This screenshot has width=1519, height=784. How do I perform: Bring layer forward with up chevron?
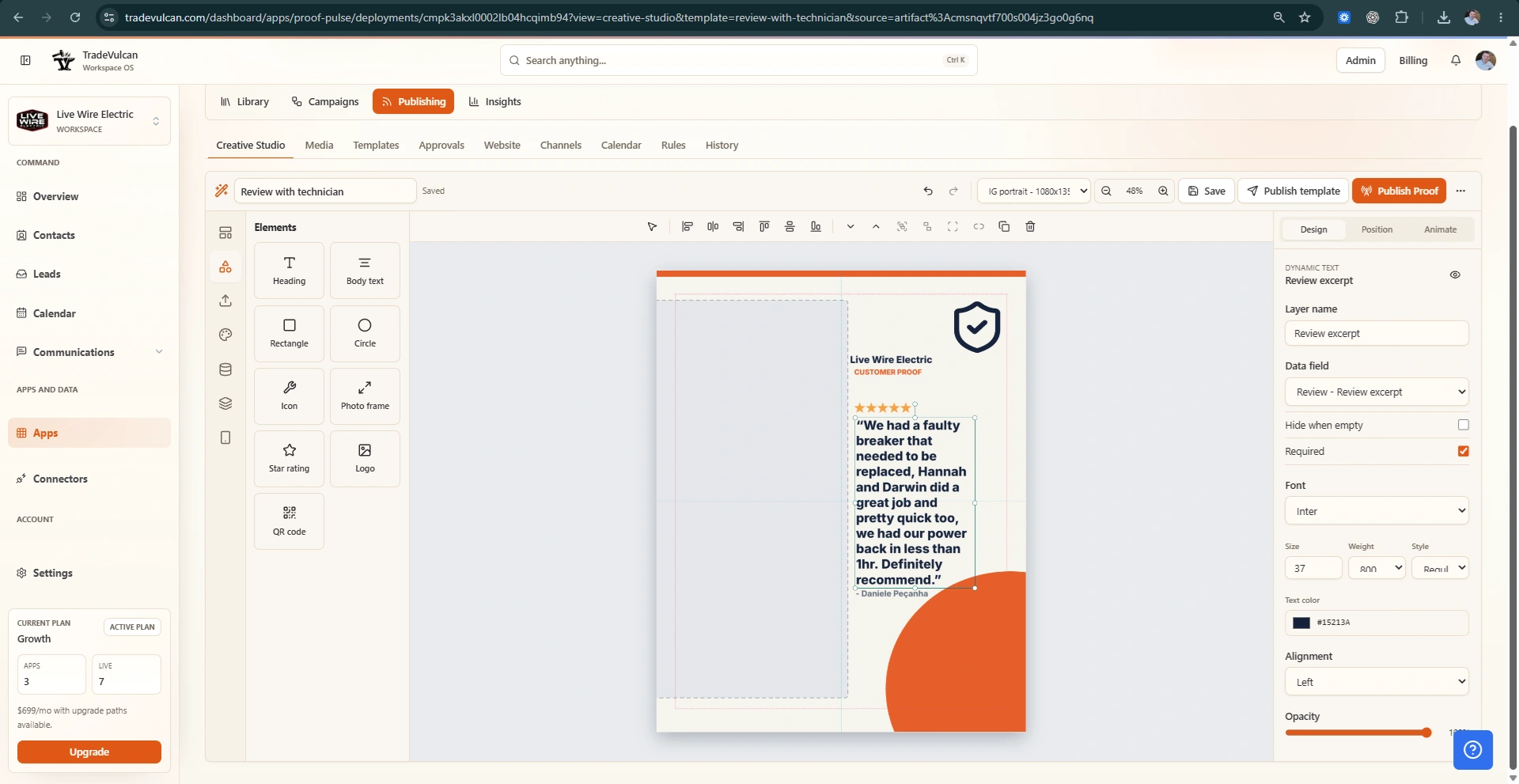pyautogui.click(x=876, y=227)
